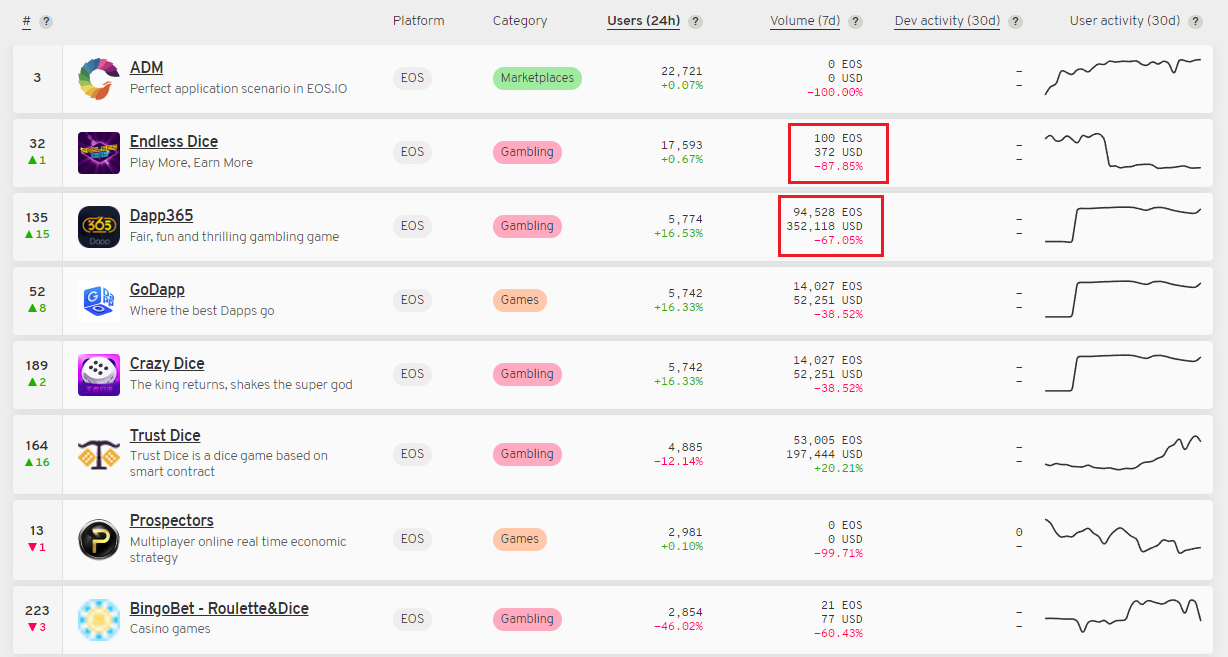The width and height of the screenshot is (1228, 657).
Task: Click the GoDapp app logo
Action: point(99,301)
